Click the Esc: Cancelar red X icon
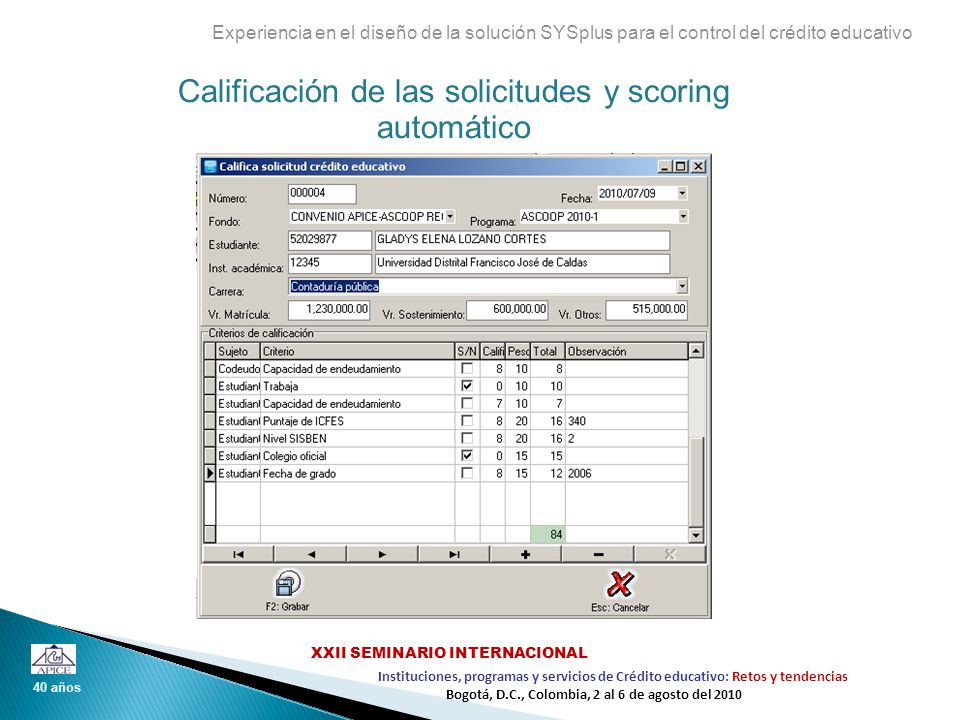The image size is (960, 720). pos(620,583)
